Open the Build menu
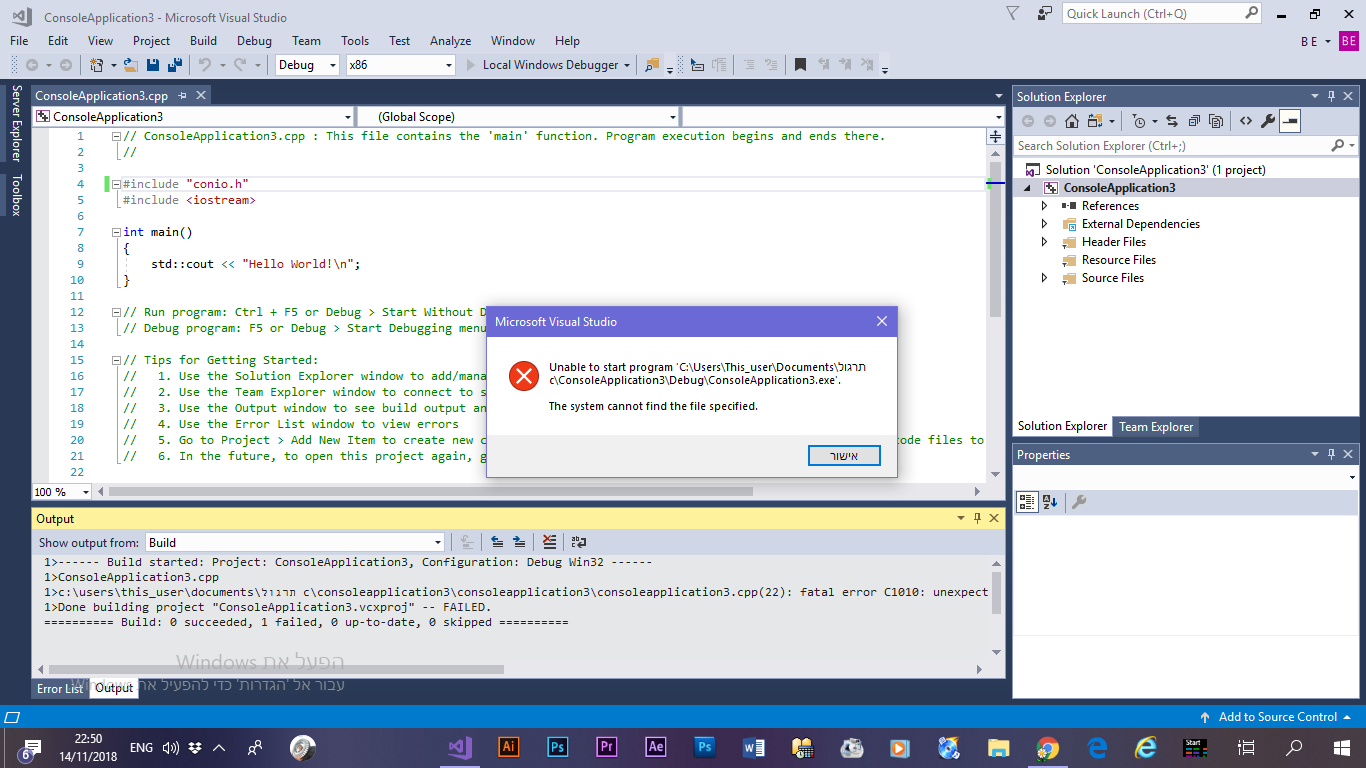Viewport: 1366px width, 768px height. 203,41
